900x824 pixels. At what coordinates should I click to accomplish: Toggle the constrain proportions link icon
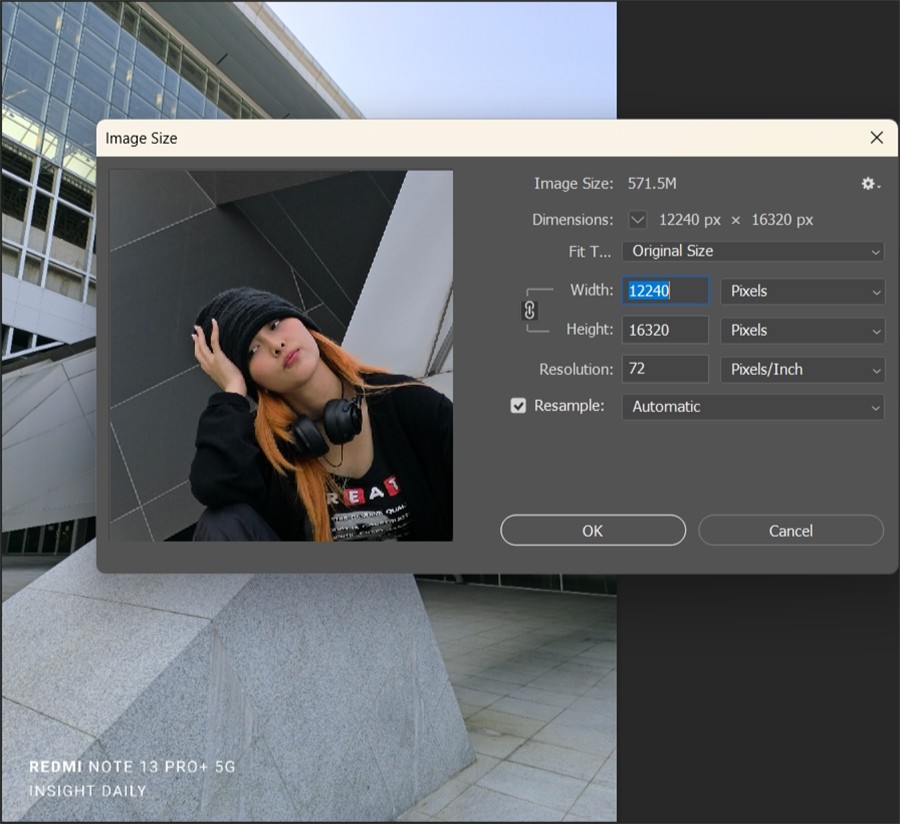[530, 310]
